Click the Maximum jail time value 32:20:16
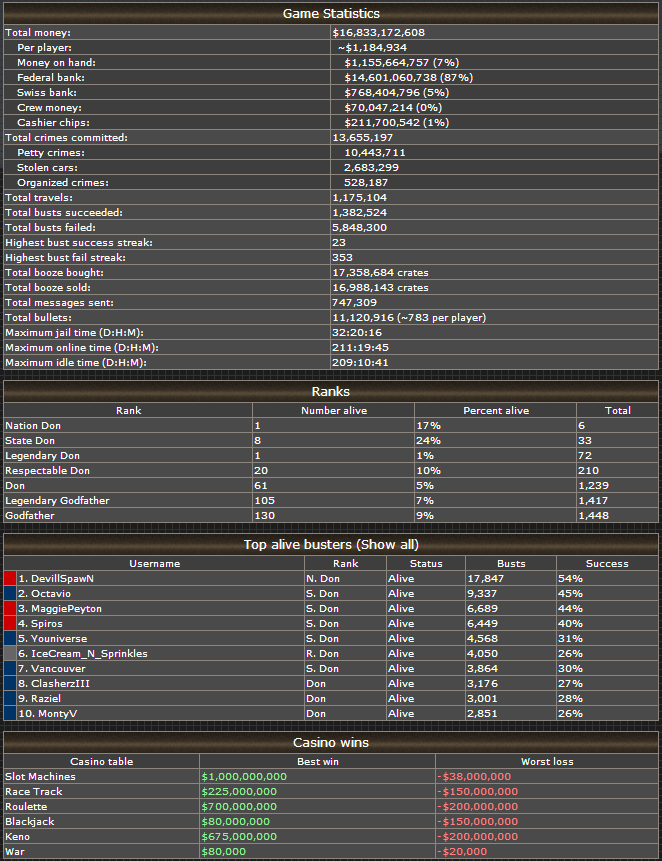662x861 pixels. (x=357, y=333)
